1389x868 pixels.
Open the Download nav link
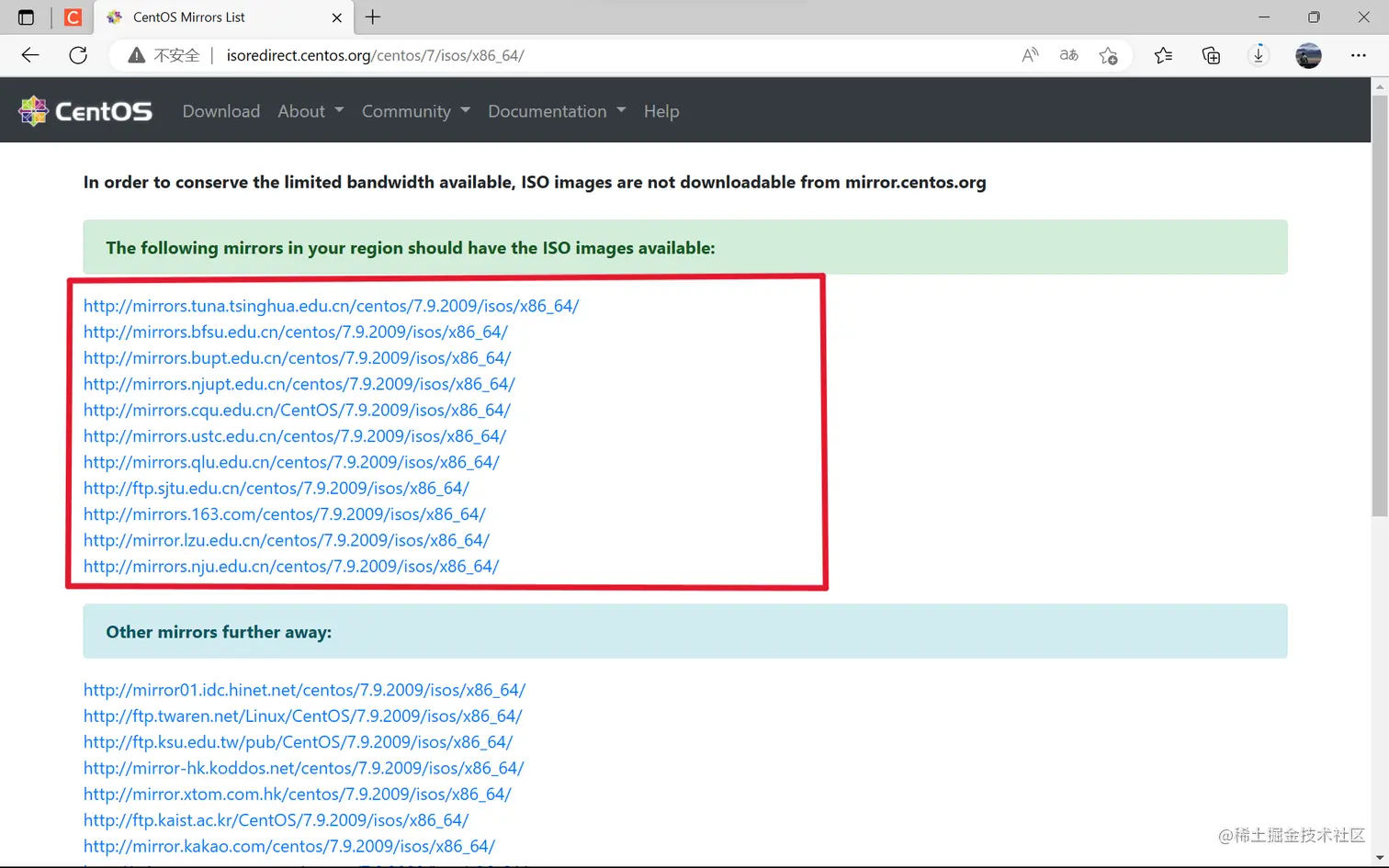[220, 111]
